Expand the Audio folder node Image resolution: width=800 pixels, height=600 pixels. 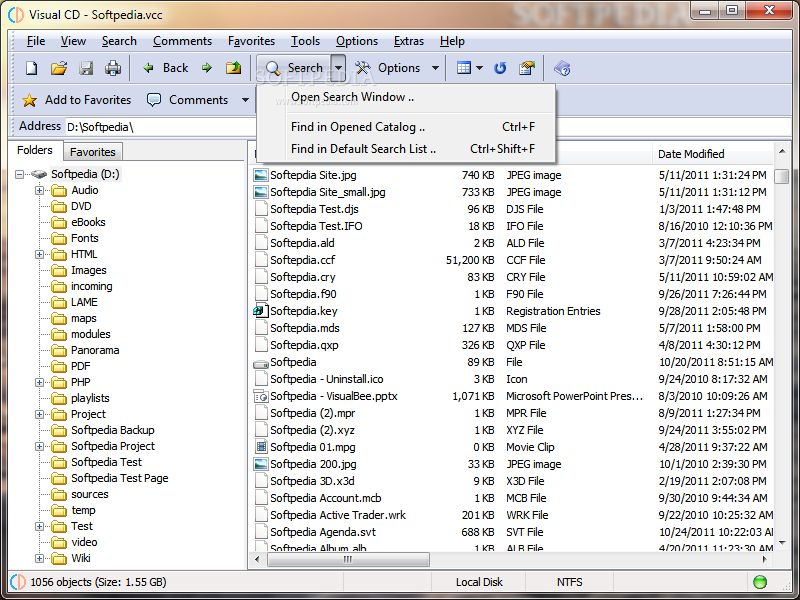click(x=39, y=190)
